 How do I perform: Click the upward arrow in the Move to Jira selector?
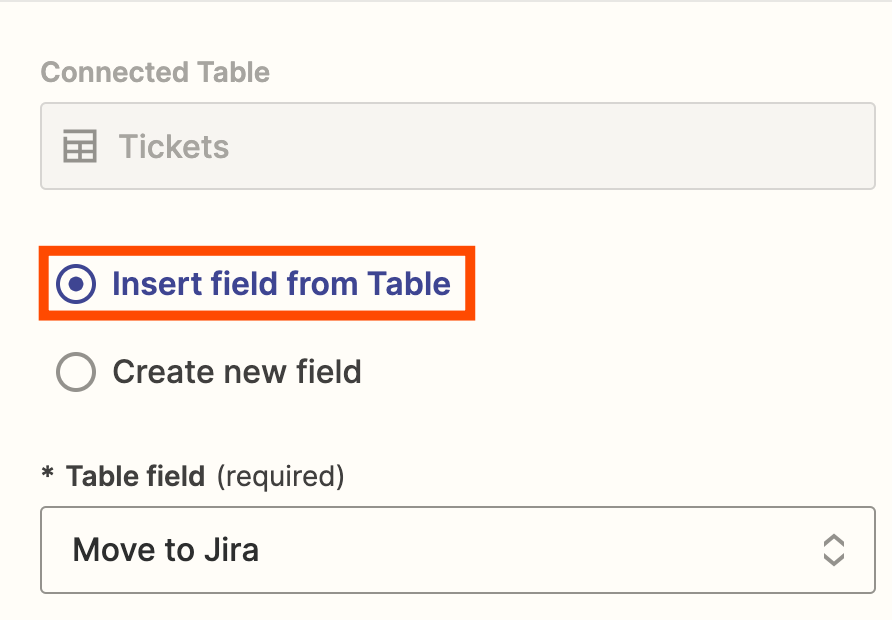click(x=833, y=541)
